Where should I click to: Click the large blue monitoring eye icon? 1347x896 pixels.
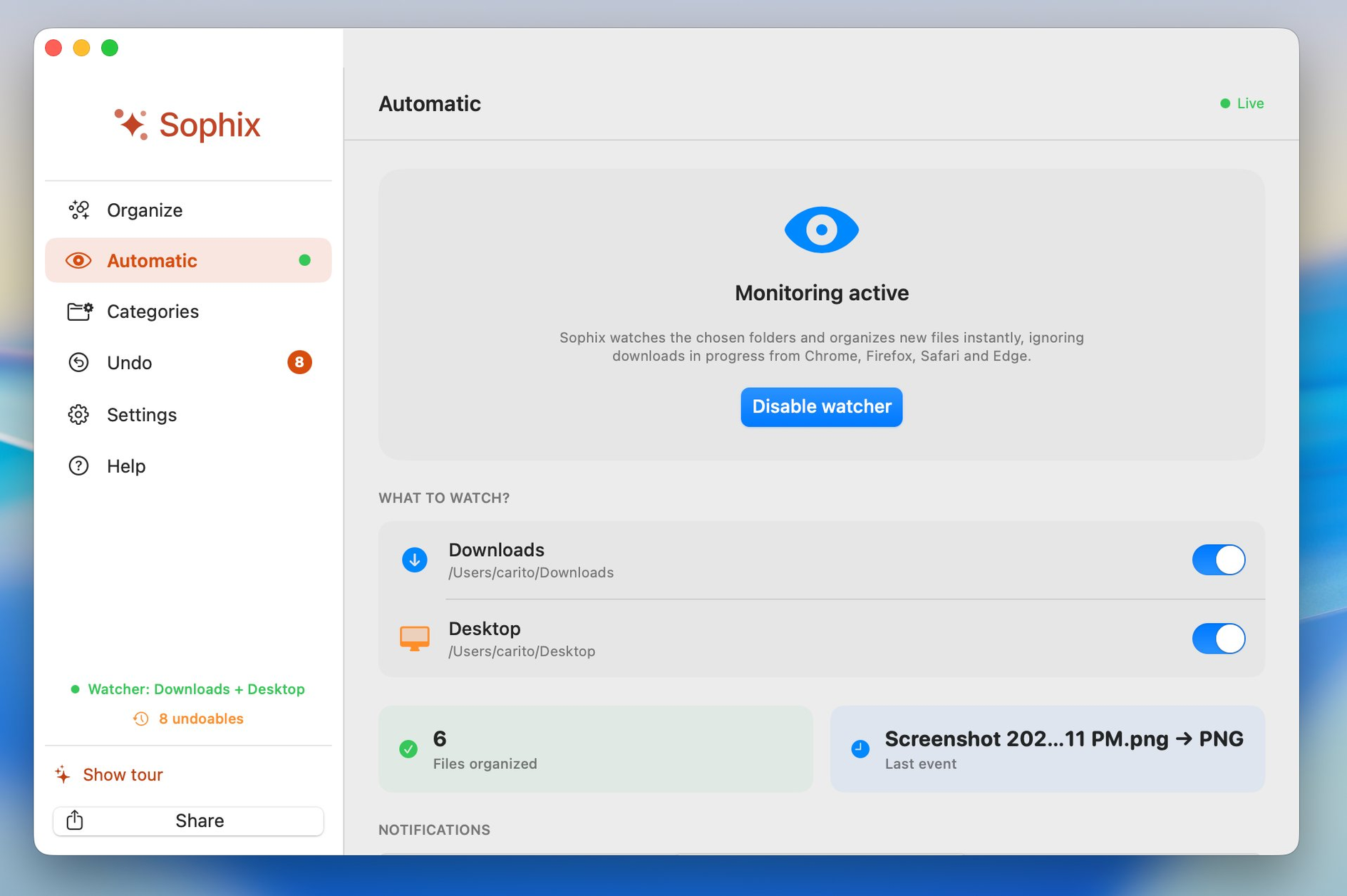[x=821, y=230]
